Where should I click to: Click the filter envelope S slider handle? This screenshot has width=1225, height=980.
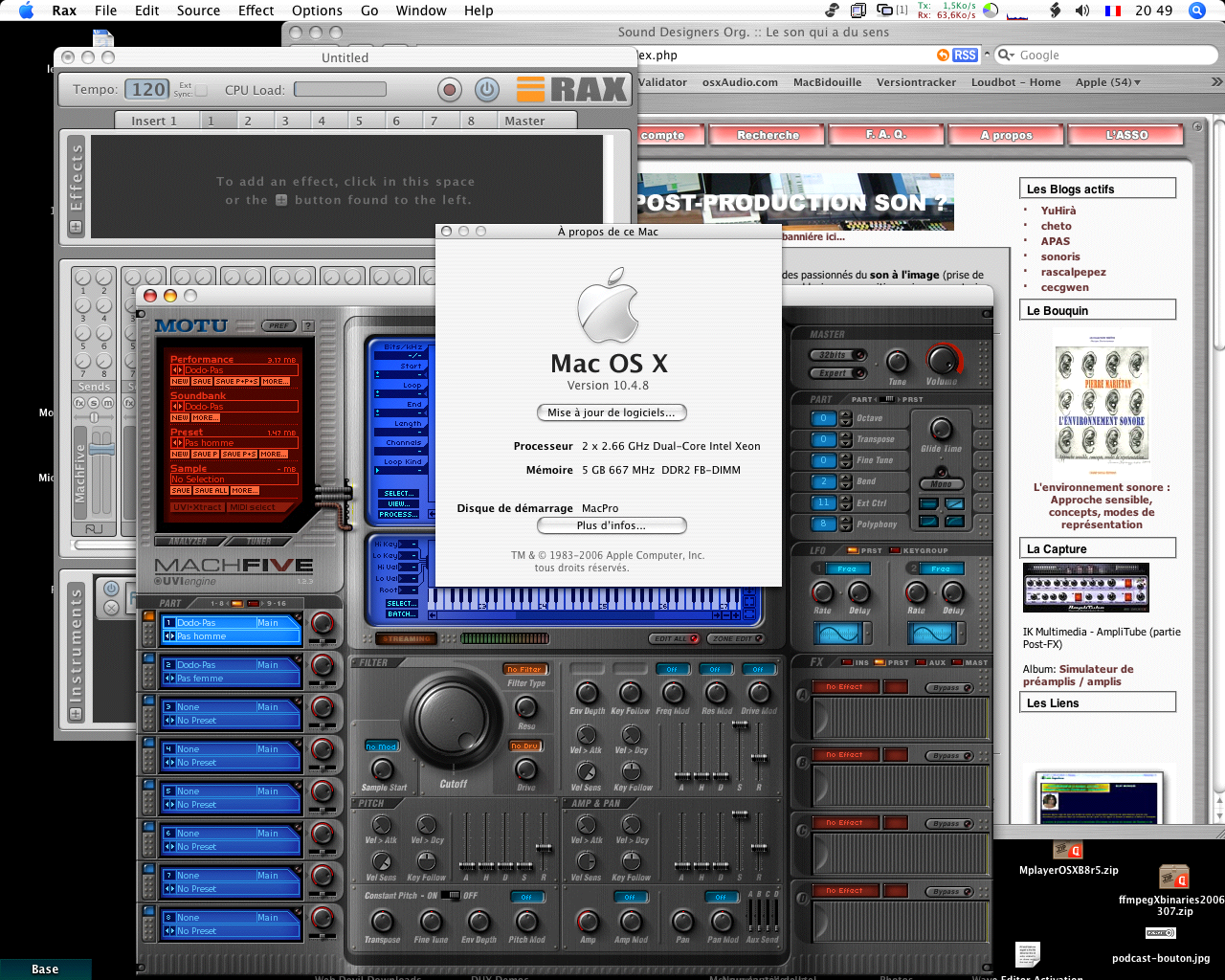pyautogui.click(x=740, y=726)
